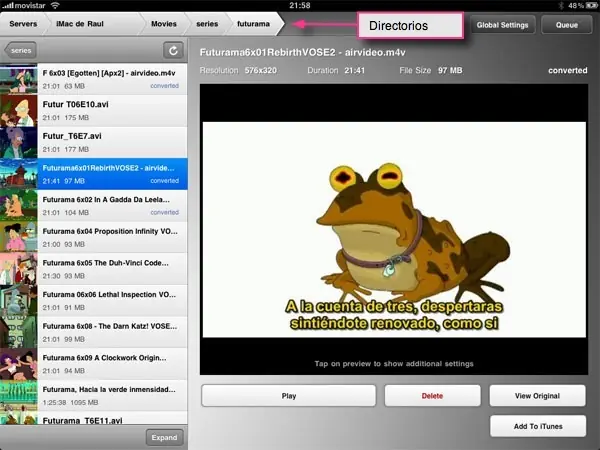Screen dimensions: 600x450
Task: Open the Servers breadcrumb
Action: (x=23, y=24)
